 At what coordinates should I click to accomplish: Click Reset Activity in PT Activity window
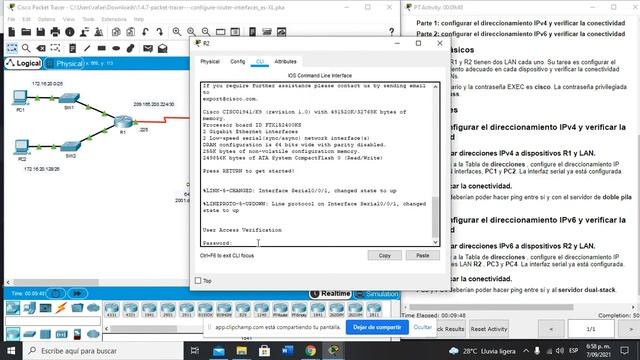tap(489, 329)
